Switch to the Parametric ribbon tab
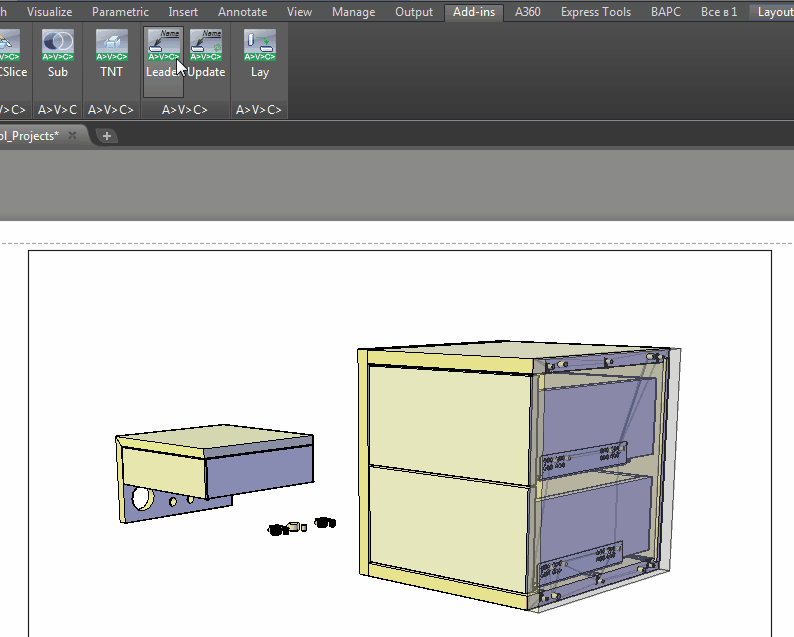 click(120, 12)
